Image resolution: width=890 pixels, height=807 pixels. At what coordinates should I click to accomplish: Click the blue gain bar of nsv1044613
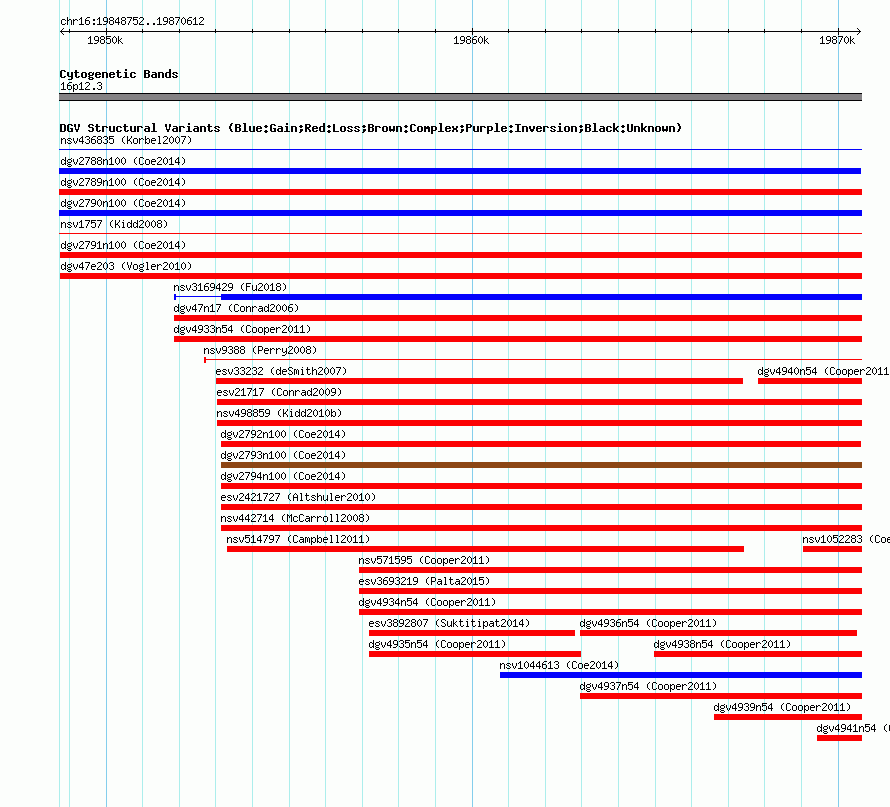pyautogui.click(x=681, y=675)
